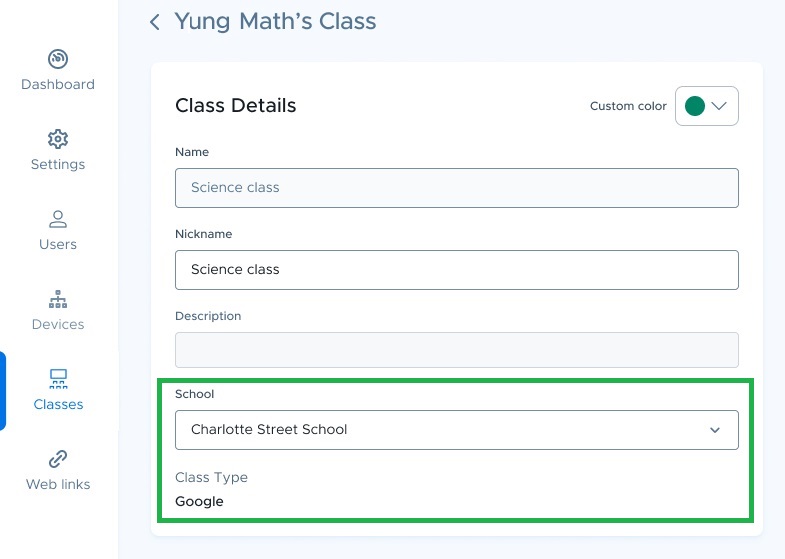
Task: Click the Yung Math's Class title
Action: click(275, 22)
